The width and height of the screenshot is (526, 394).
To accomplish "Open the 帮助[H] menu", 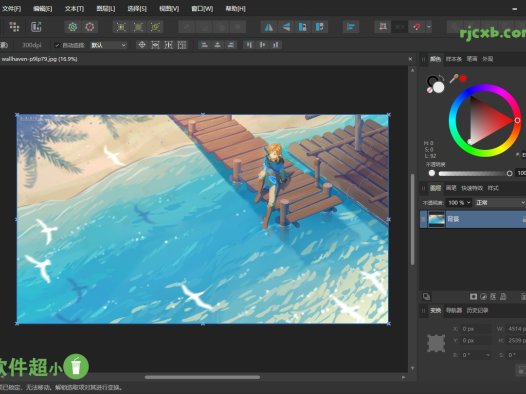I will click(x=235, y=9).
